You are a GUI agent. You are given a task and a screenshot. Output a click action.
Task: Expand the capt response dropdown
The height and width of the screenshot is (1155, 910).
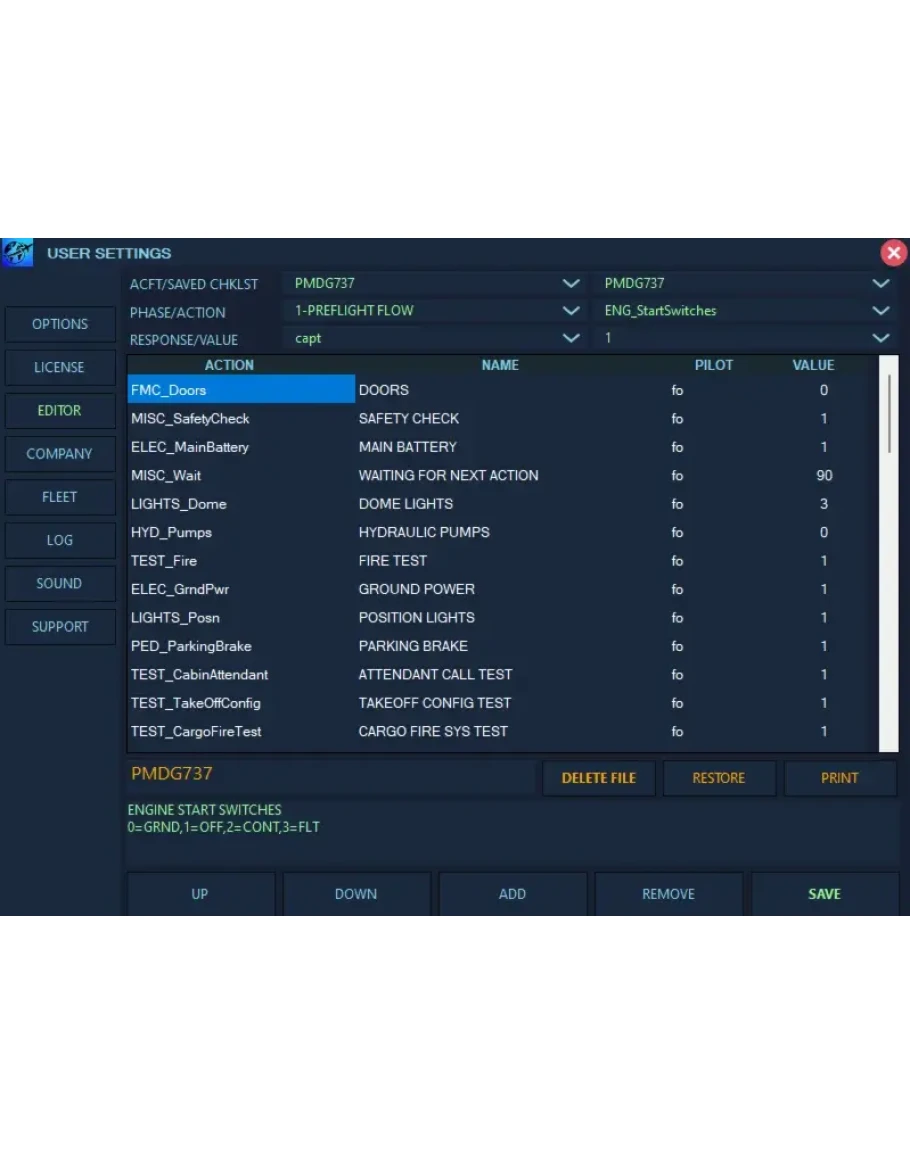(x=571, y=339)
